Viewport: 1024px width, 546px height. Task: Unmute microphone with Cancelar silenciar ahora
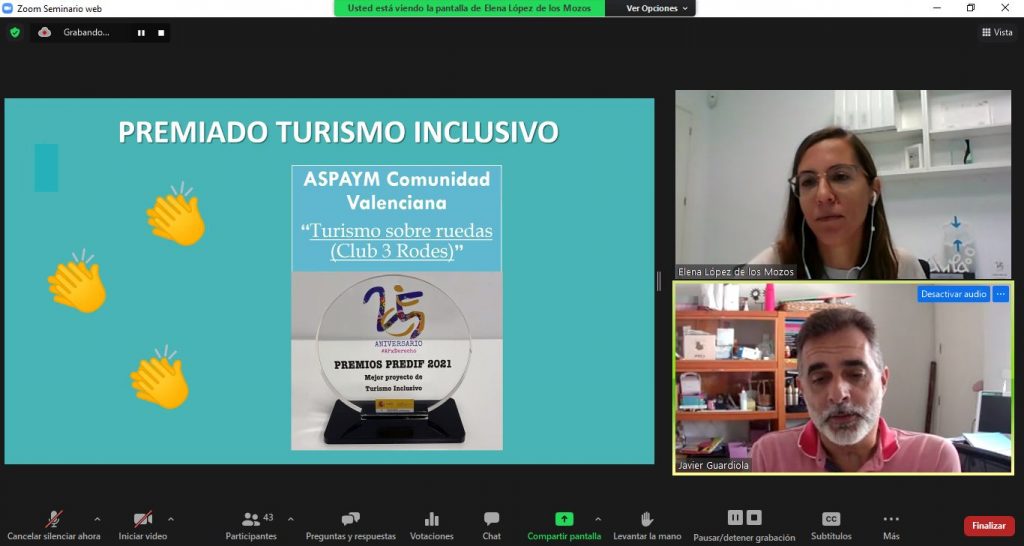coord(54,526)
